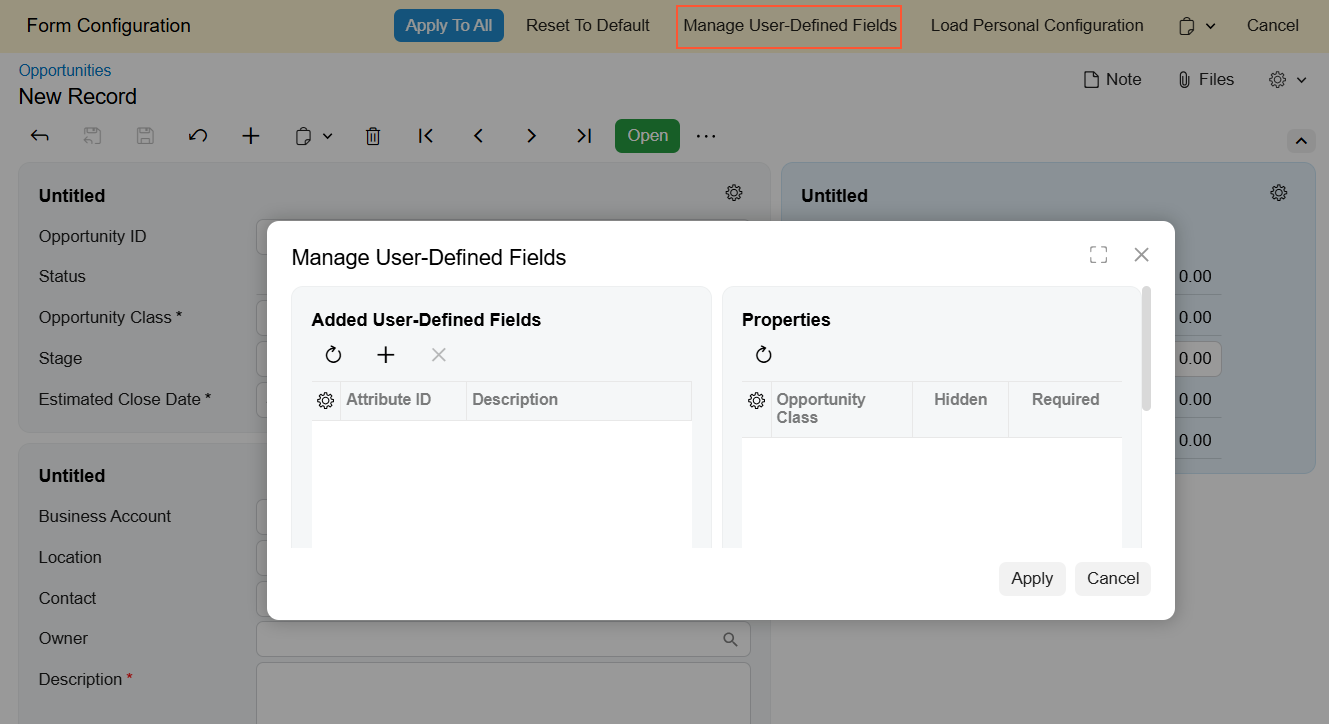The image size is (1329, 724).
Task: Select Load Personal Configuration
Action: (1037, 26)
